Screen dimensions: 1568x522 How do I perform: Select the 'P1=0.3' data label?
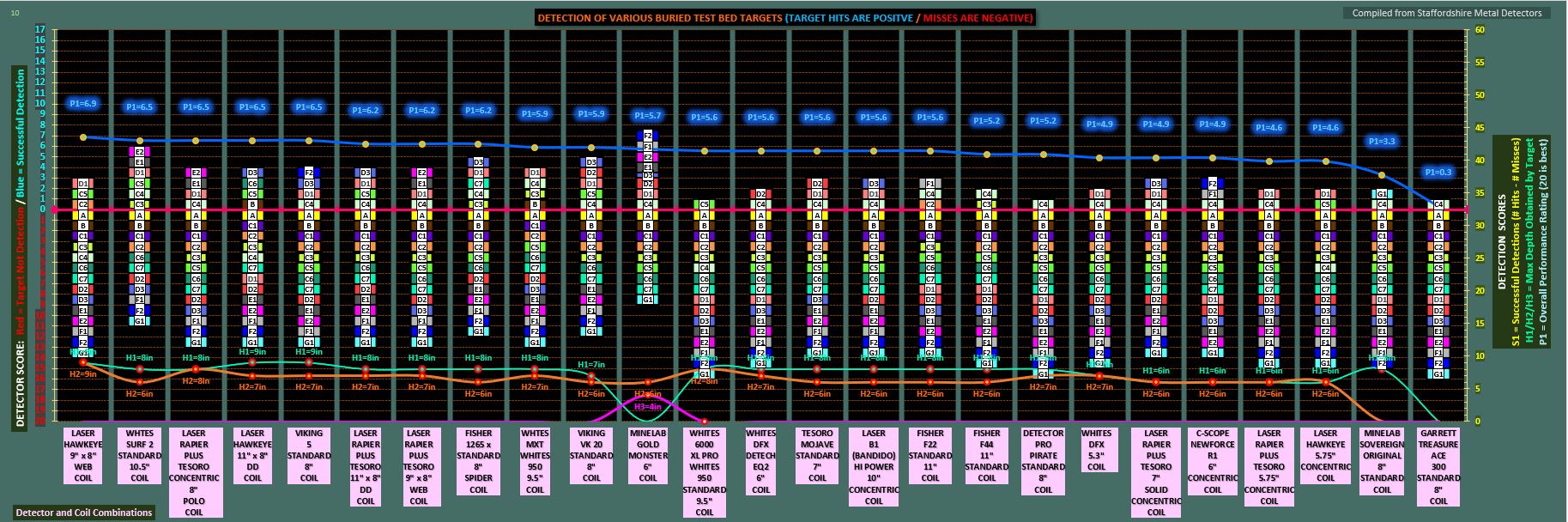(1438, 172)
